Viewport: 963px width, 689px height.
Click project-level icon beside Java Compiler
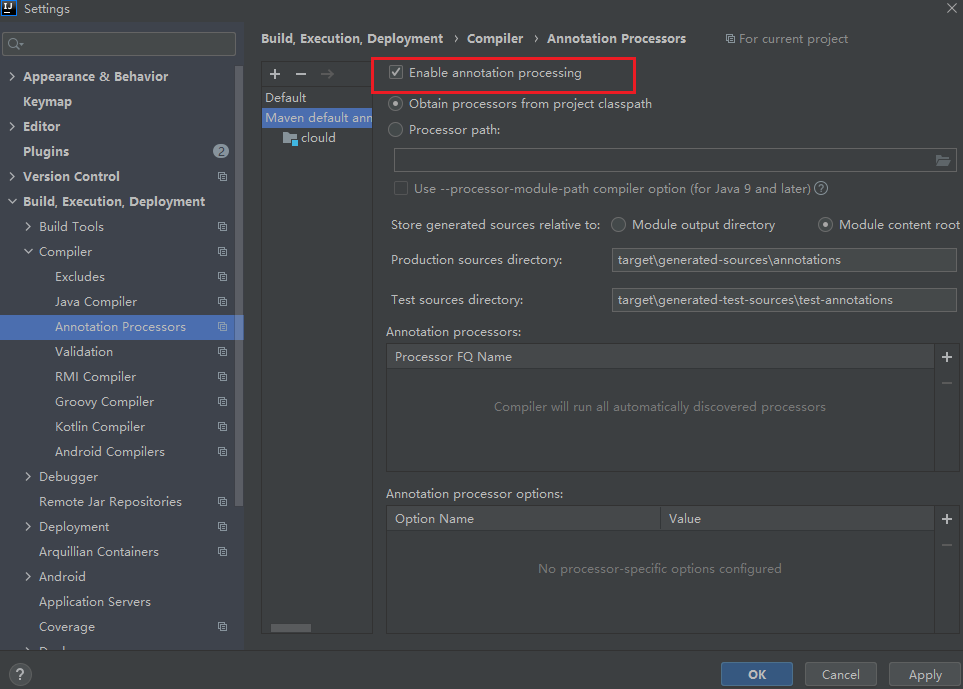click(222, 302)
